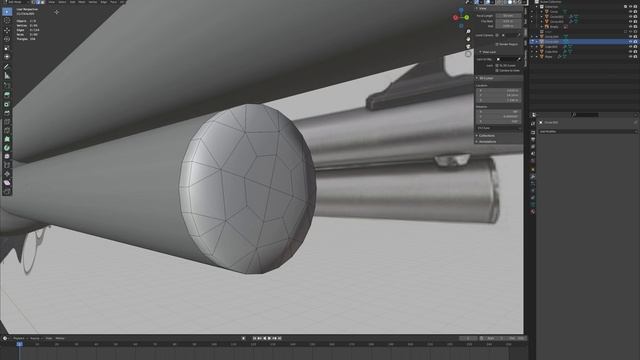The width and height of the screenshot is (640, 360).
Task: Click the viewport zoom magnifier gizmo
Action: pos(468,31)
